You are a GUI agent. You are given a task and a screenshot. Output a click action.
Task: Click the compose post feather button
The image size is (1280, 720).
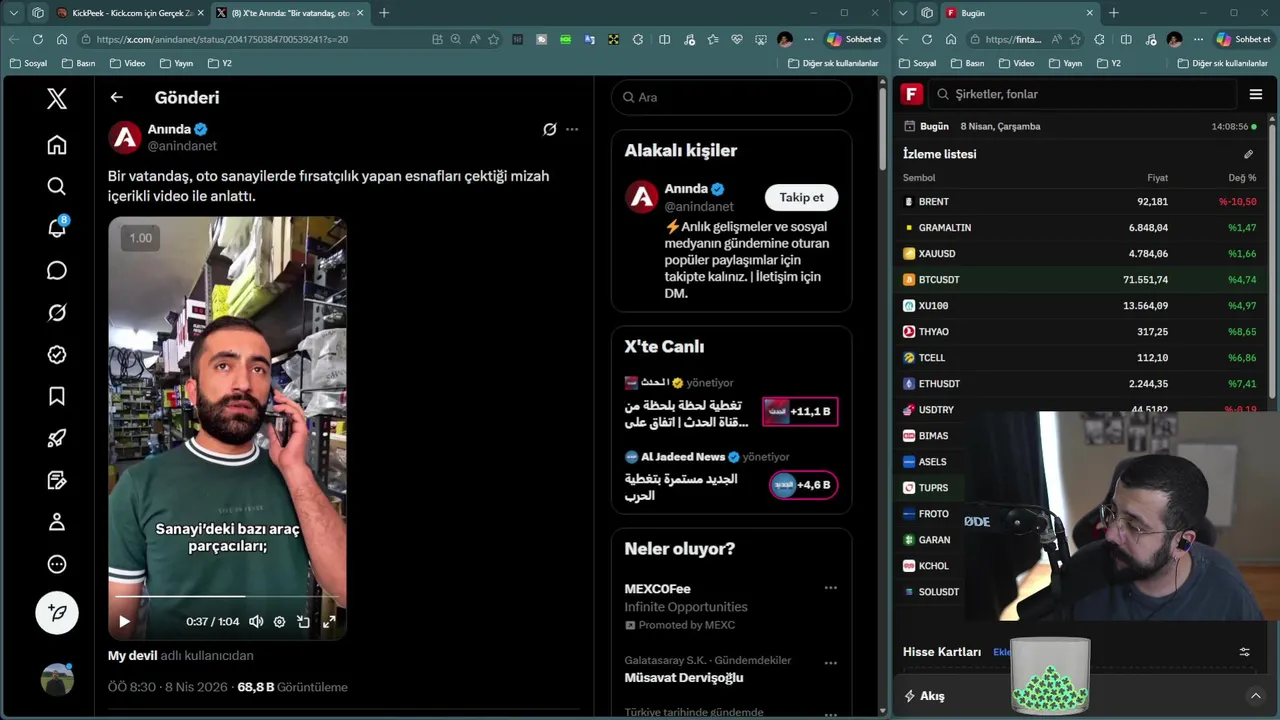tap(57, 613)
